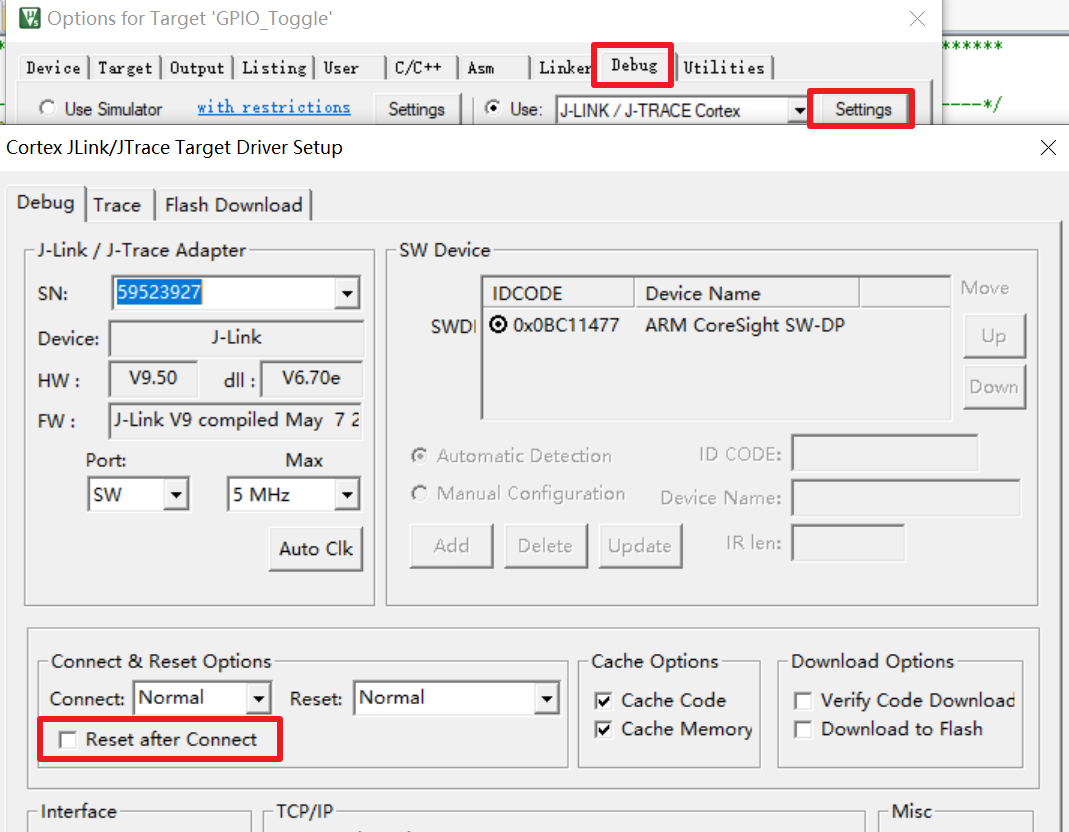Click the IDCODE column header
The height and width of the screenshot is (832, 1069).
tap(558, 293)
